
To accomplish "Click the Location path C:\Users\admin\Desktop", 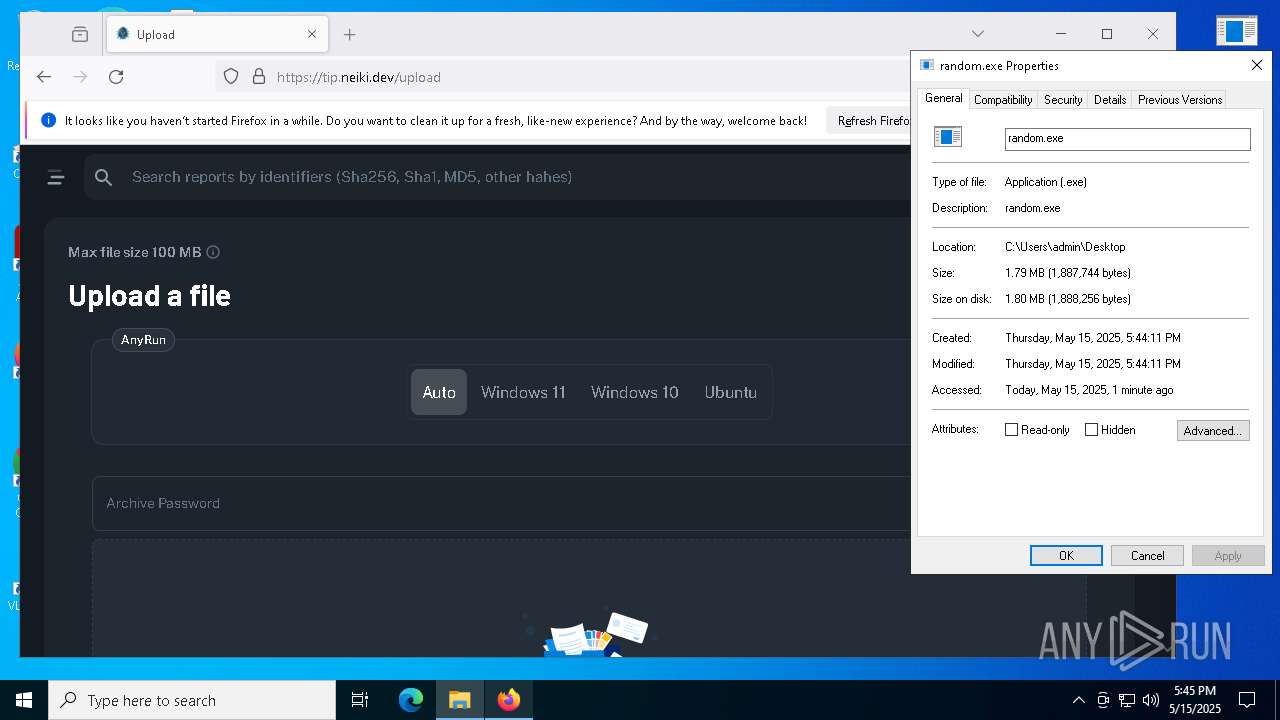I will coord(1065,247).
